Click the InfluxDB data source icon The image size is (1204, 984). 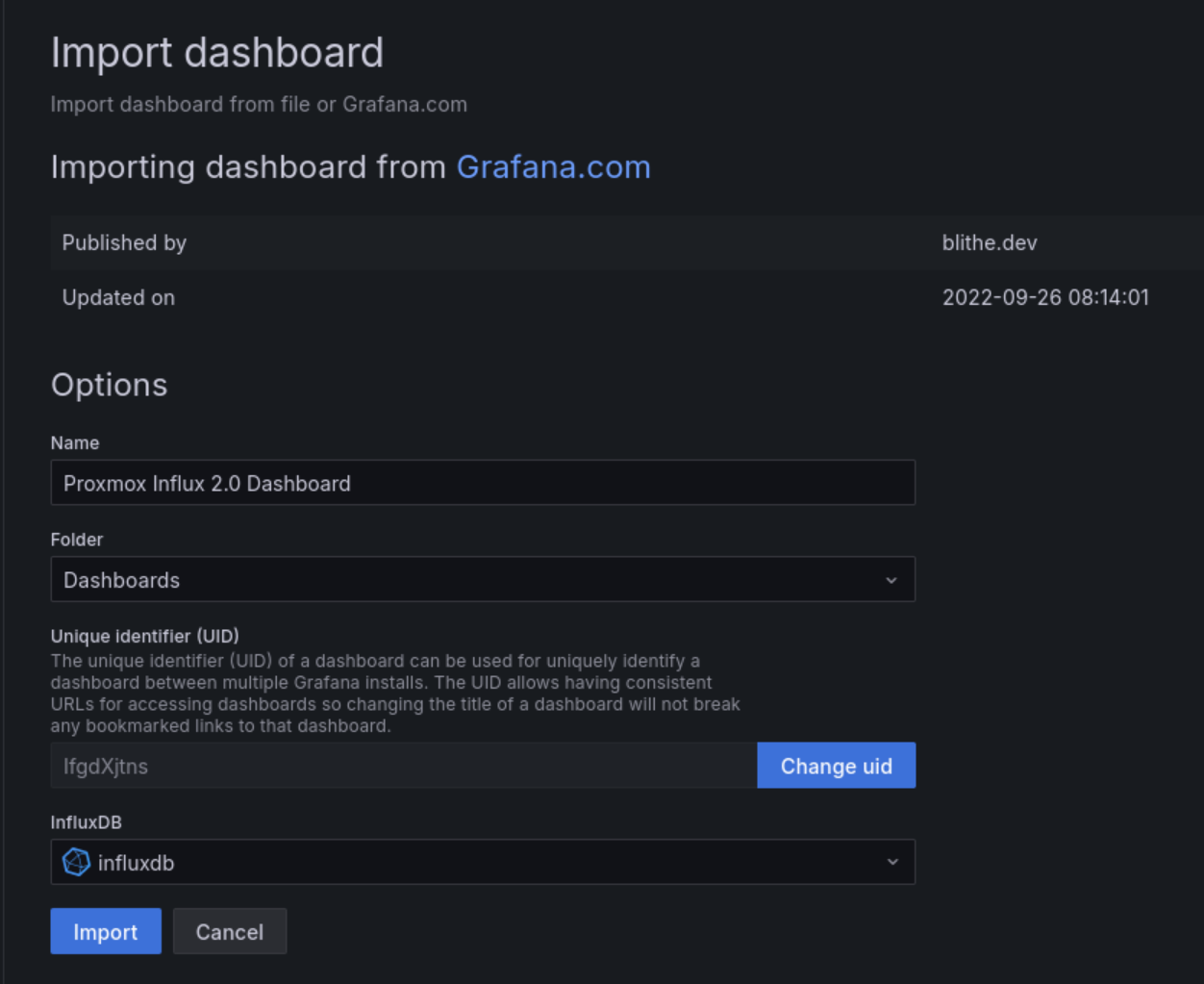[76, 862]
